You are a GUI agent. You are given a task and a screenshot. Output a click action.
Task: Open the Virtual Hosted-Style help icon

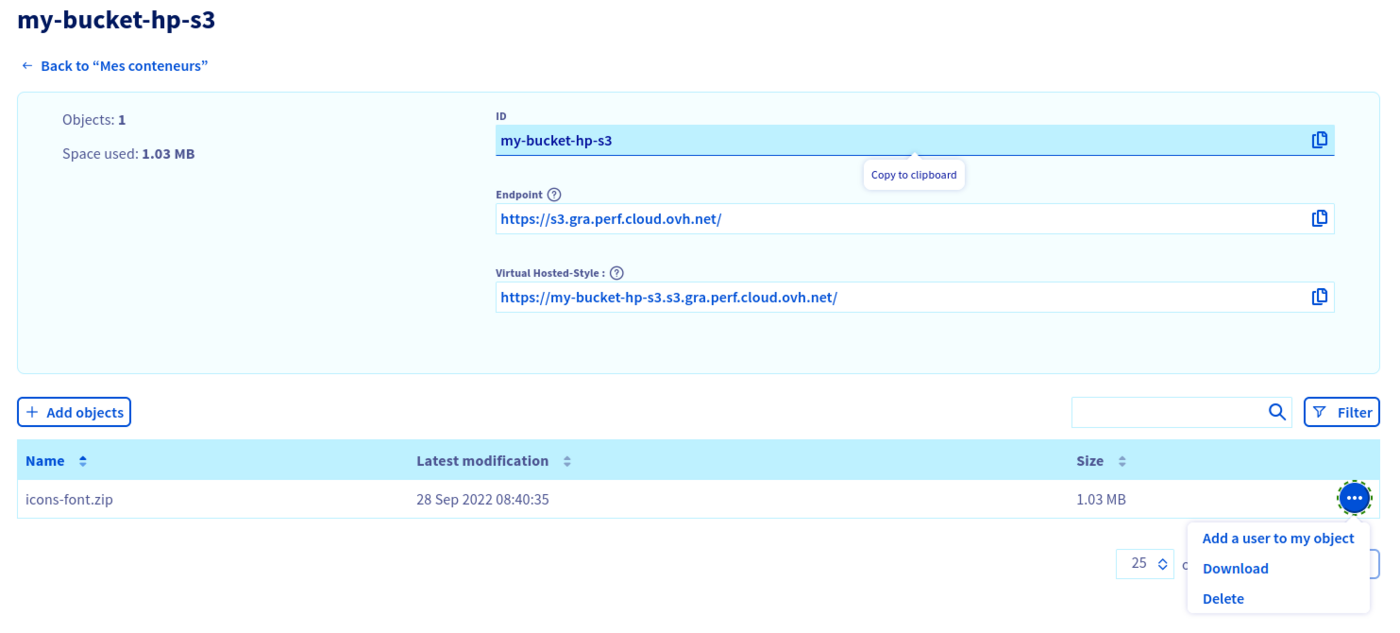[x=616, y=273]
